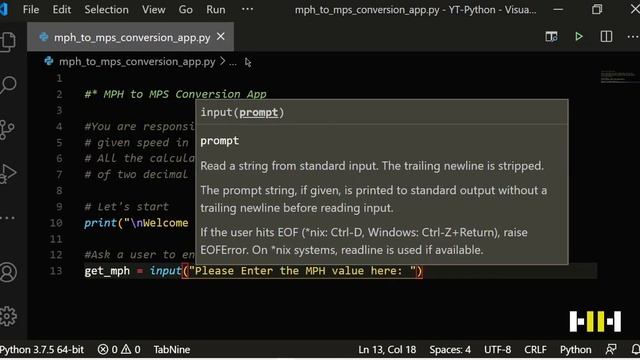Go to line via Ln 13, Col 18

pyautogui.click(x=387, y=350)
